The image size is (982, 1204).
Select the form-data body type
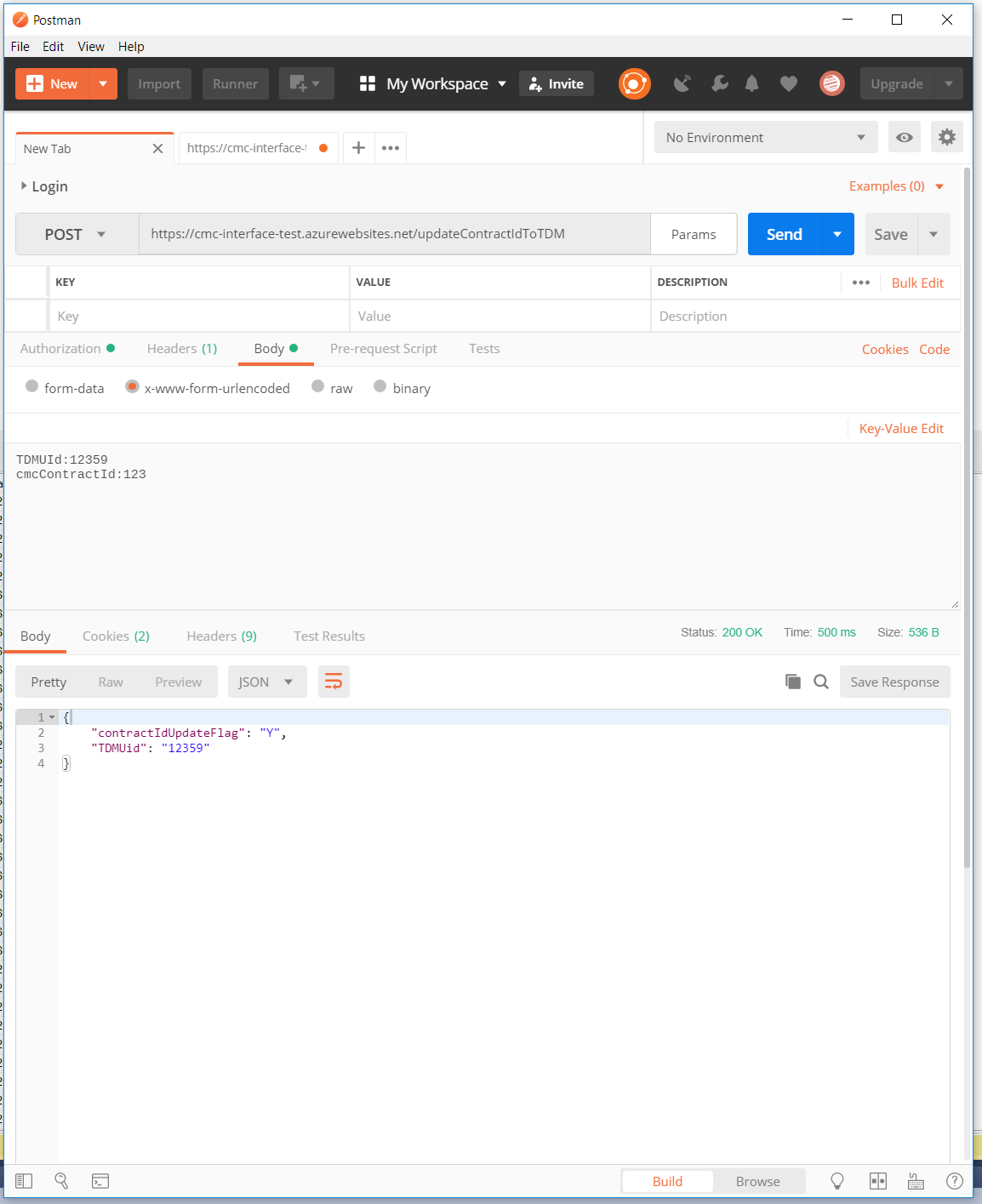pos(32,387)
